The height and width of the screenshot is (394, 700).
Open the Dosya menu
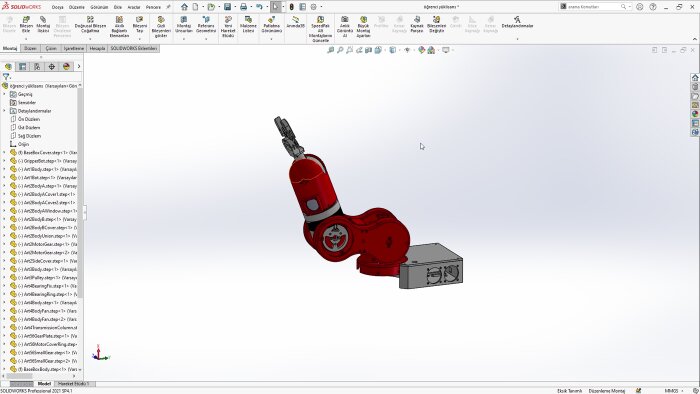click(57, 7)
